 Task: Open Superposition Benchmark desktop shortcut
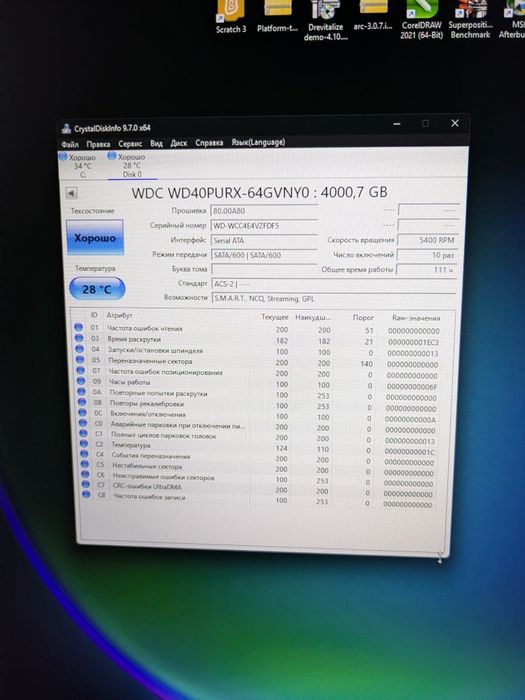click(470, 20)
